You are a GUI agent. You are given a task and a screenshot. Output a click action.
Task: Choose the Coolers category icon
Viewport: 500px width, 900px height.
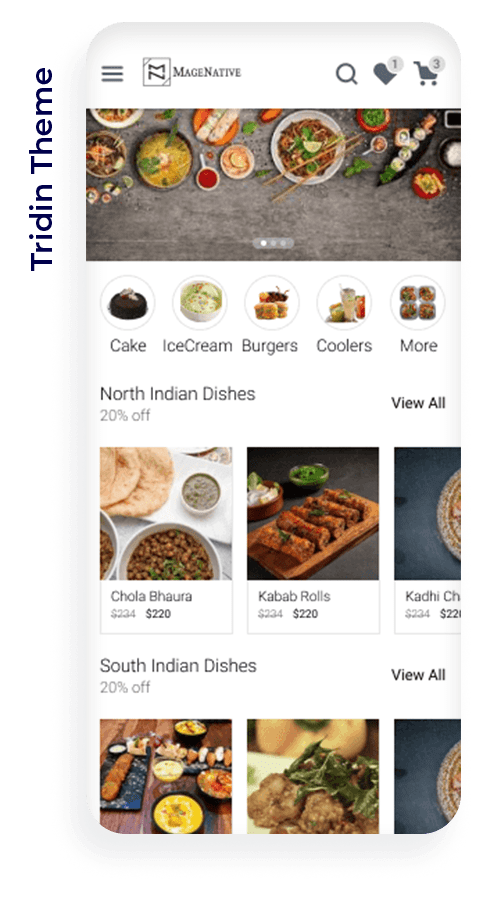pos(344,302)
